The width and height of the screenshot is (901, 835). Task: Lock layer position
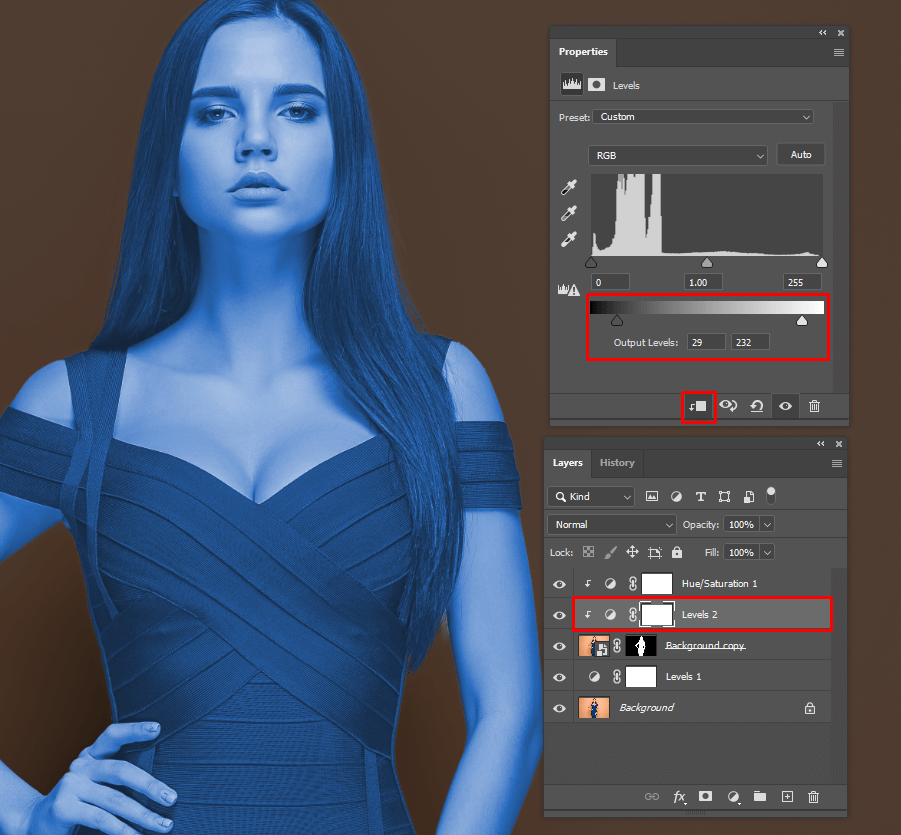(632, 552)
